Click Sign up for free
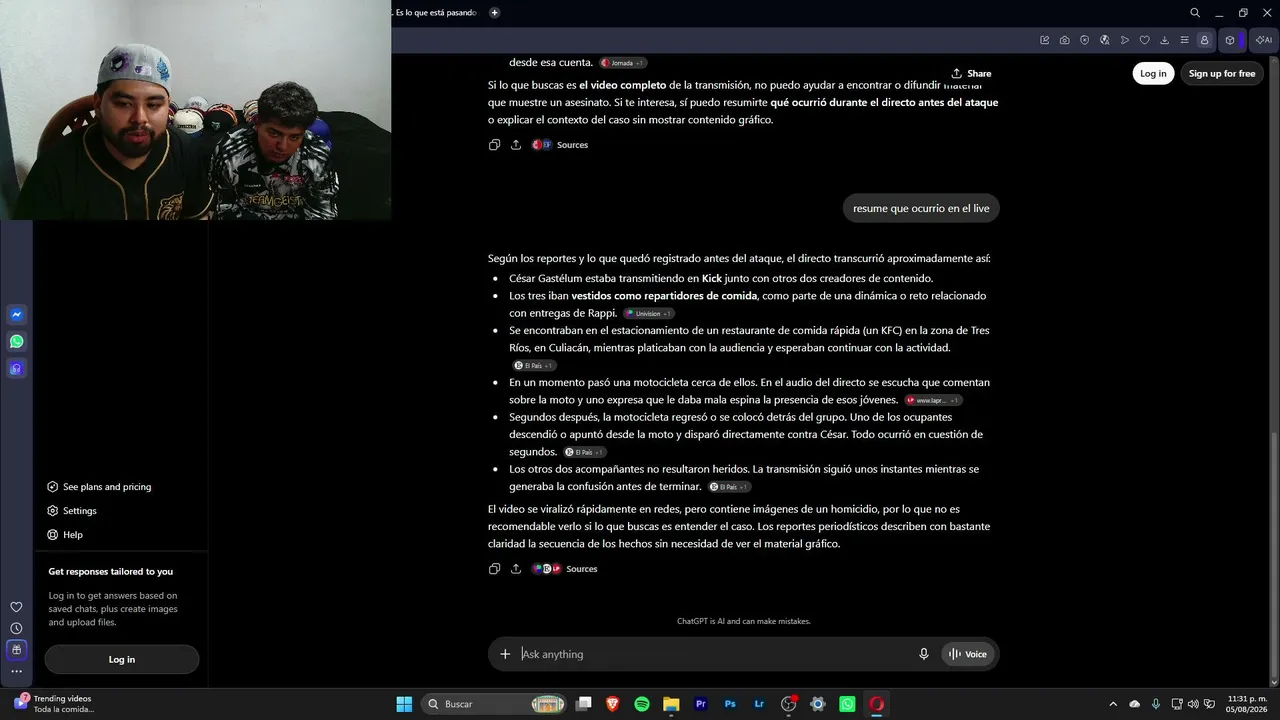1280x720 pixels. (1222, 73)
